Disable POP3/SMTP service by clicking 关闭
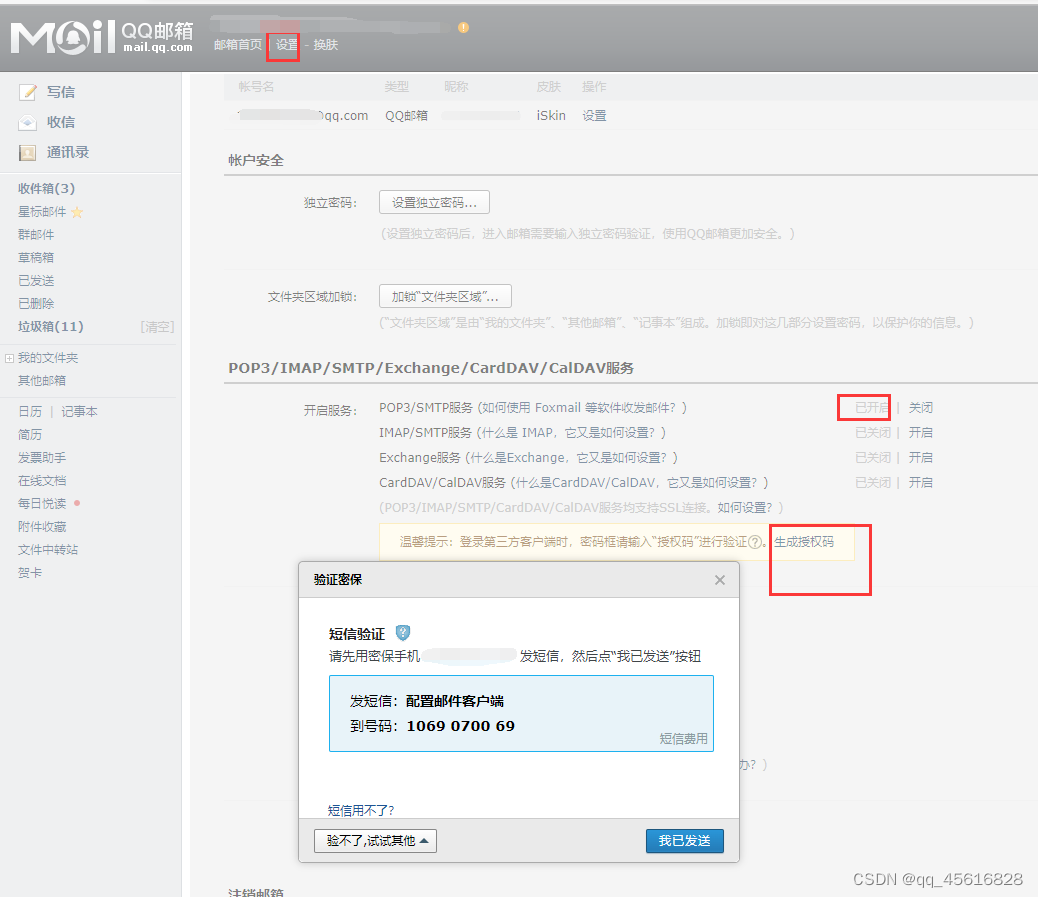This screenshot has height=897, width=1038. (x=920, y=407)
